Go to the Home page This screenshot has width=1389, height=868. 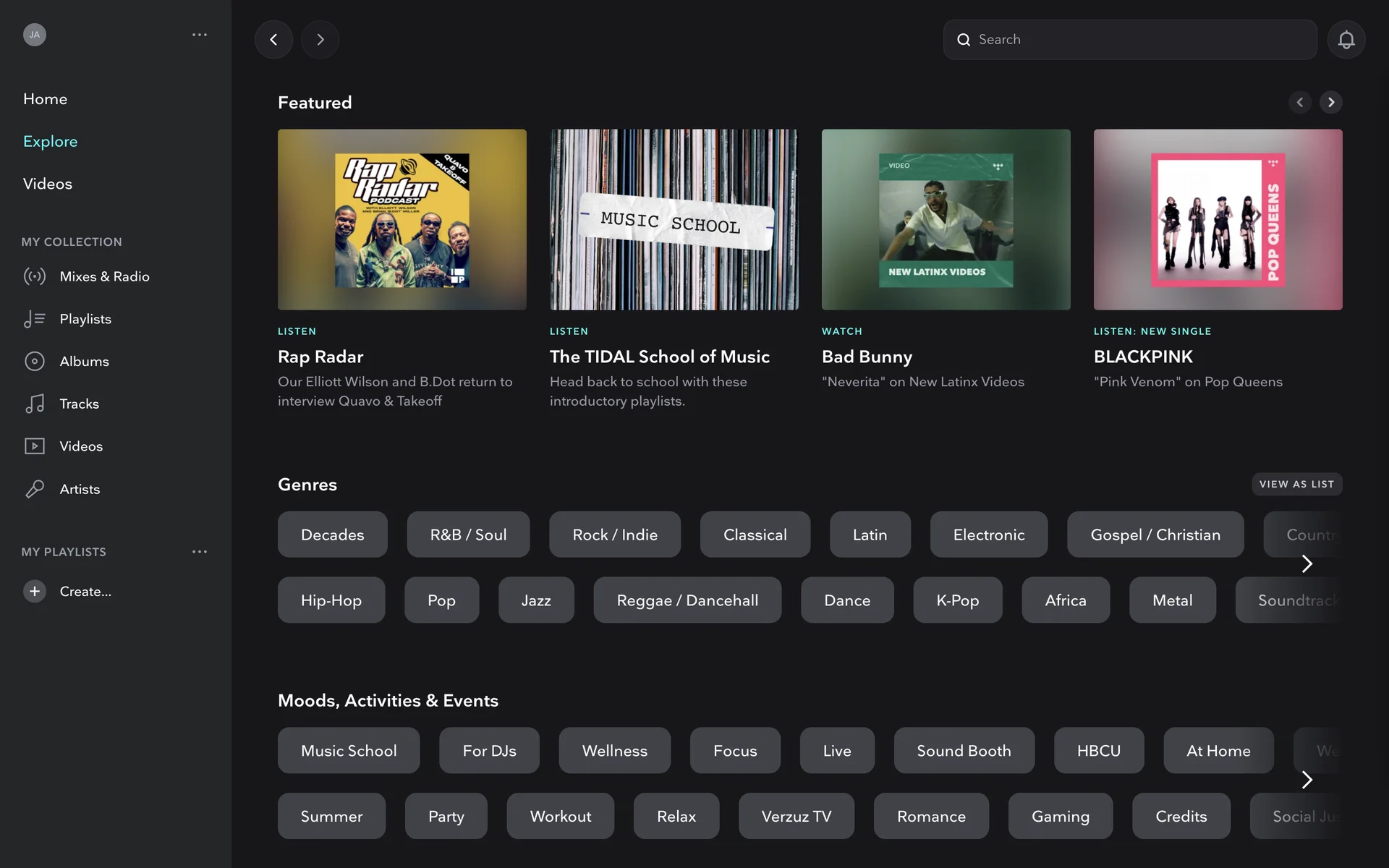(45, 99)
